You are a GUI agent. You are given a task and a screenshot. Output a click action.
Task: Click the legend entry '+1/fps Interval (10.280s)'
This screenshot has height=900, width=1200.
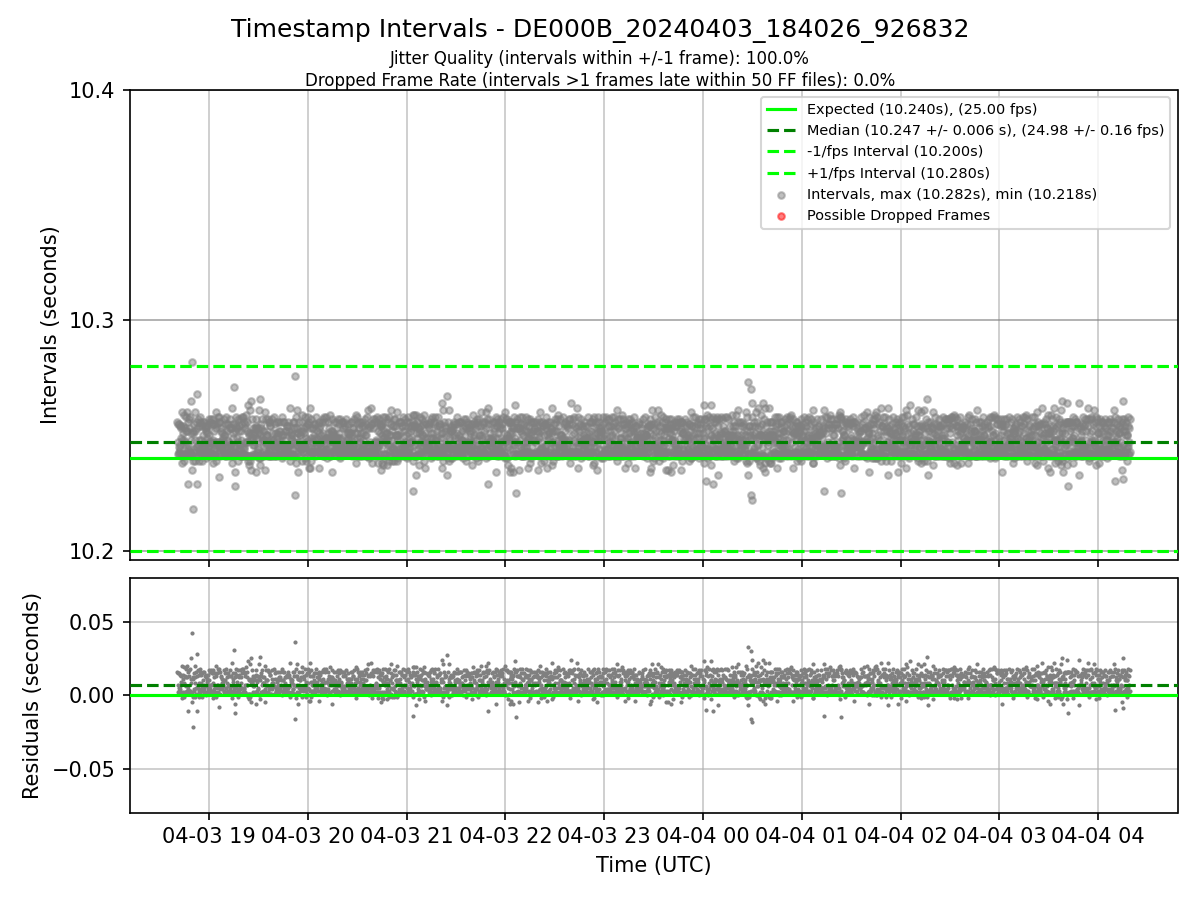coord(897,173)
